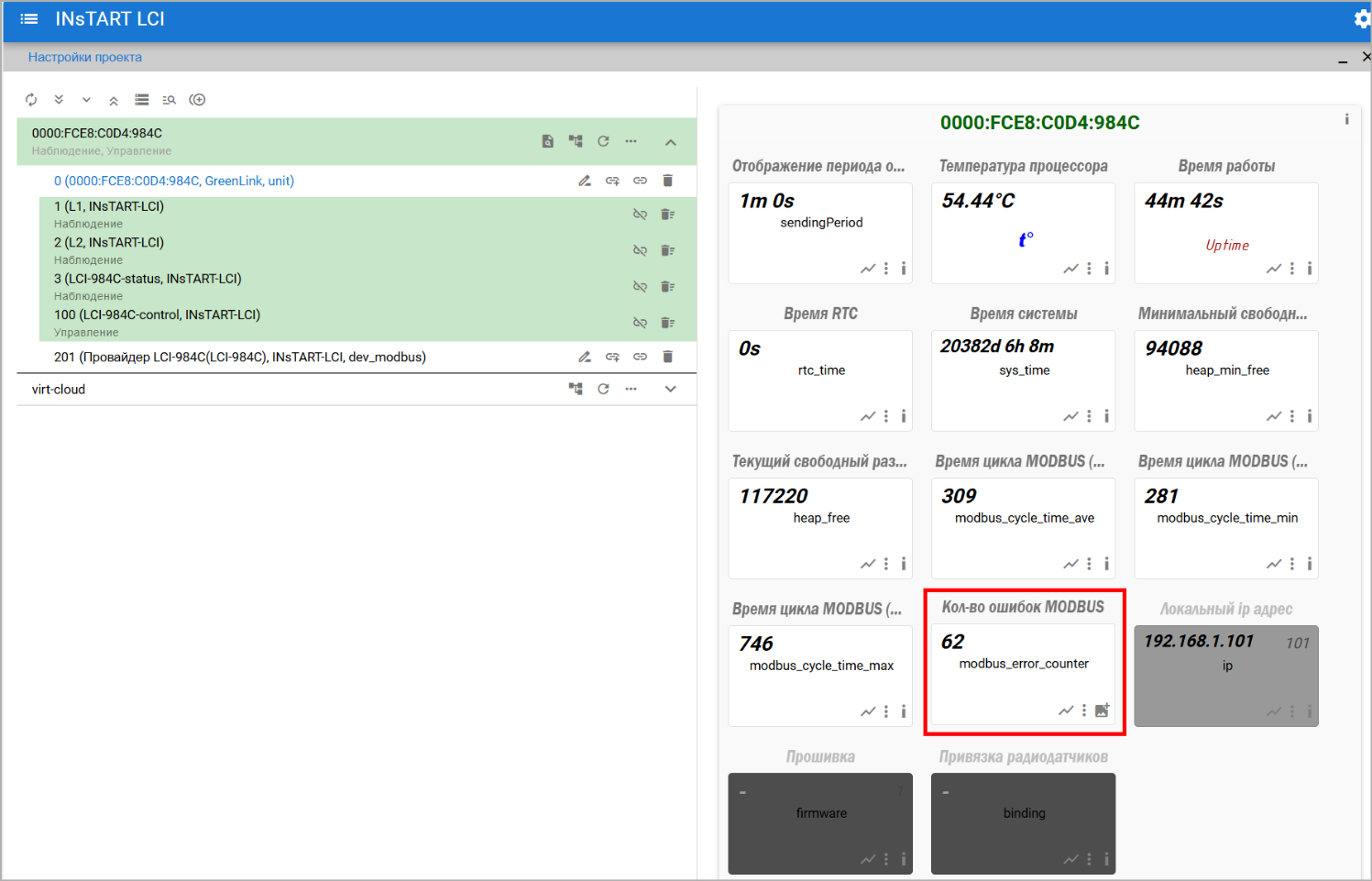The width and height of the screenshot is (1372, 881).
Task: Delete the 2 (L2, INsTART-LCI) row
Action: click(x=667, y=250)
